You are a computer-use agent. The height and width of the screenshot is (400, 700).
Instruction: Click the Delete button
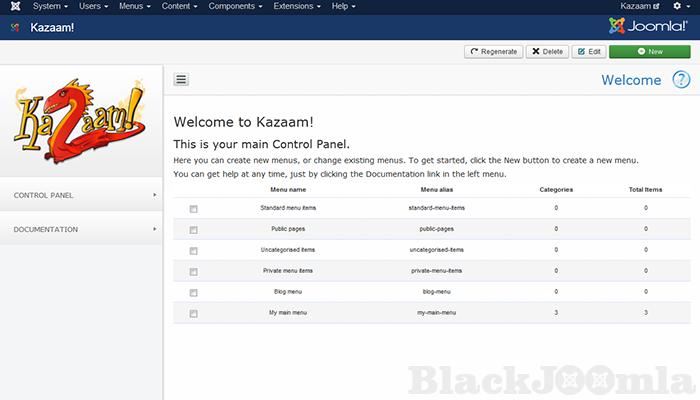[547, 51]
